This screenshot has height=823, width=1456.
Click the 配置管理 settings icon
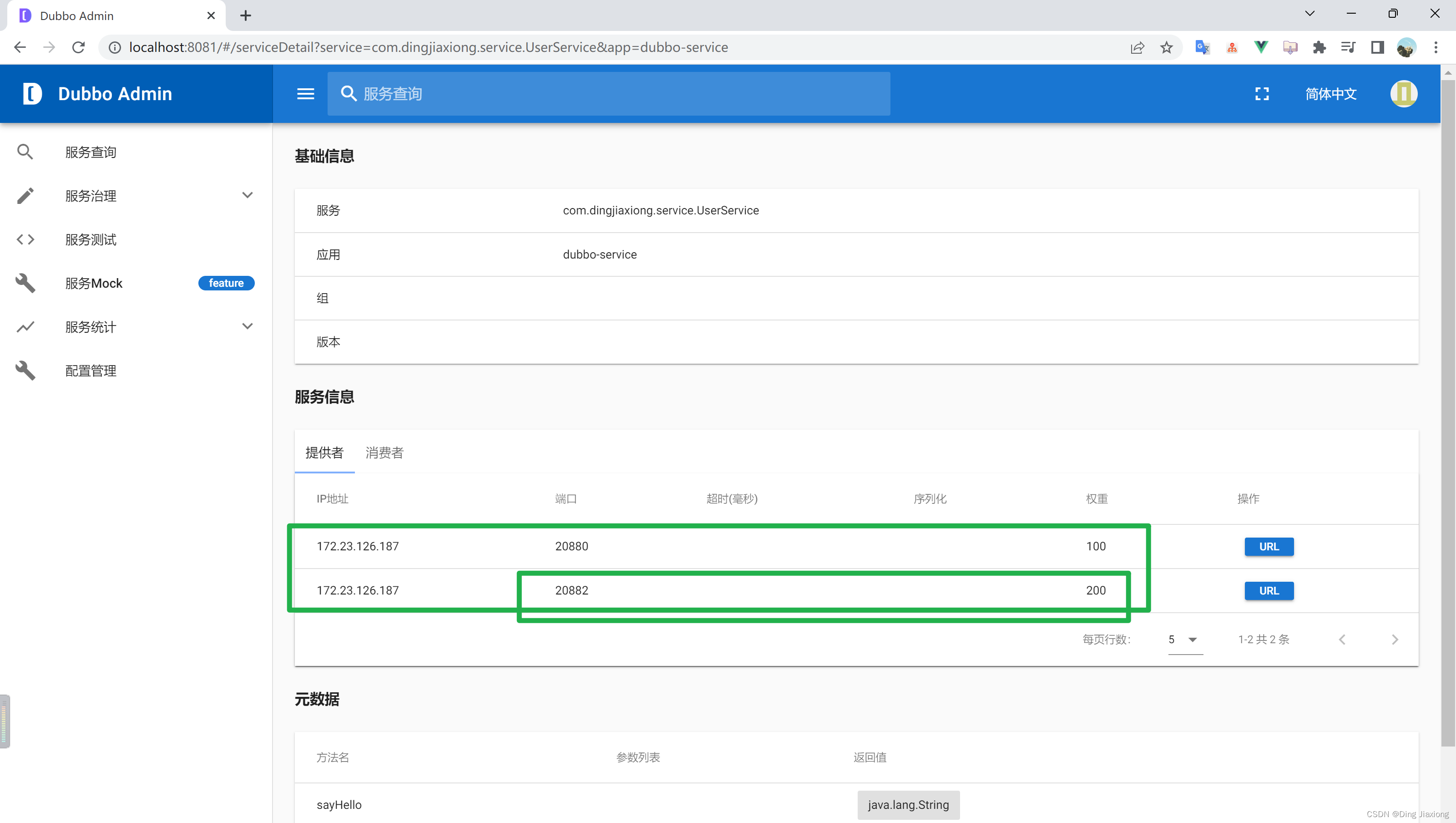(25, 370)
